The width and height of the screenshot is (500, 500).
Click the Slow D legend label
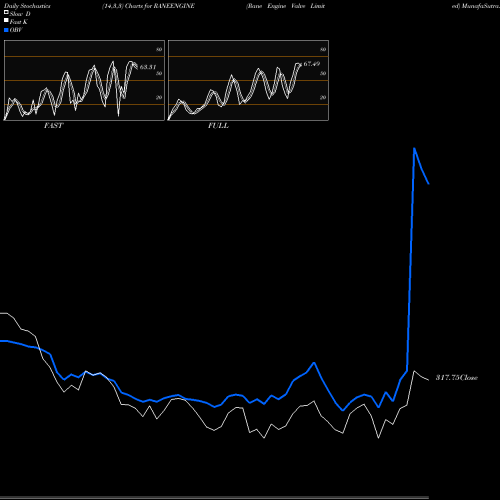[20, 14]
